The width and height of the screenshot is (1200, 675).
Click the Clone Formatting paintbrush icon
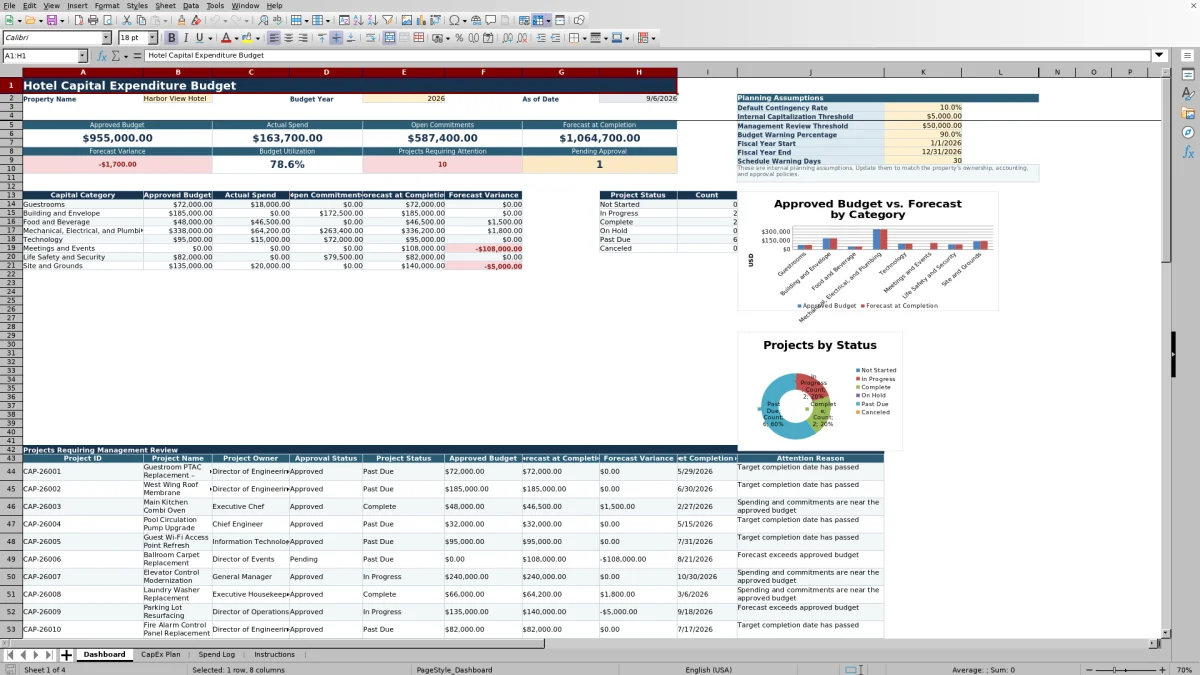[x=181, y=20]
